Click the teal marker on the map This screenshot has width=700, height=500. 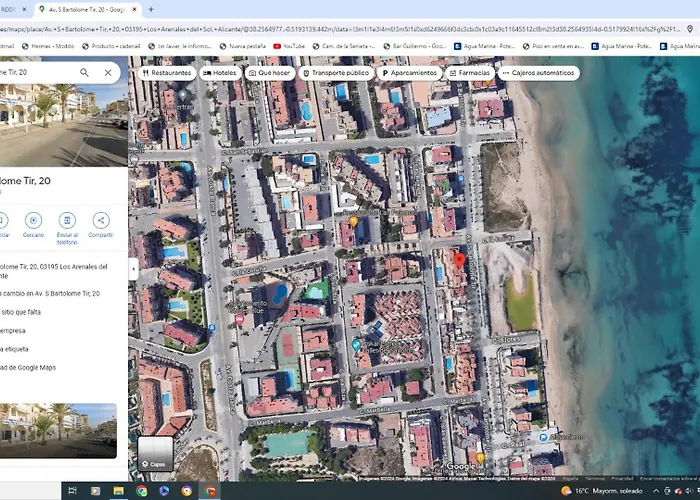(356, 345)
